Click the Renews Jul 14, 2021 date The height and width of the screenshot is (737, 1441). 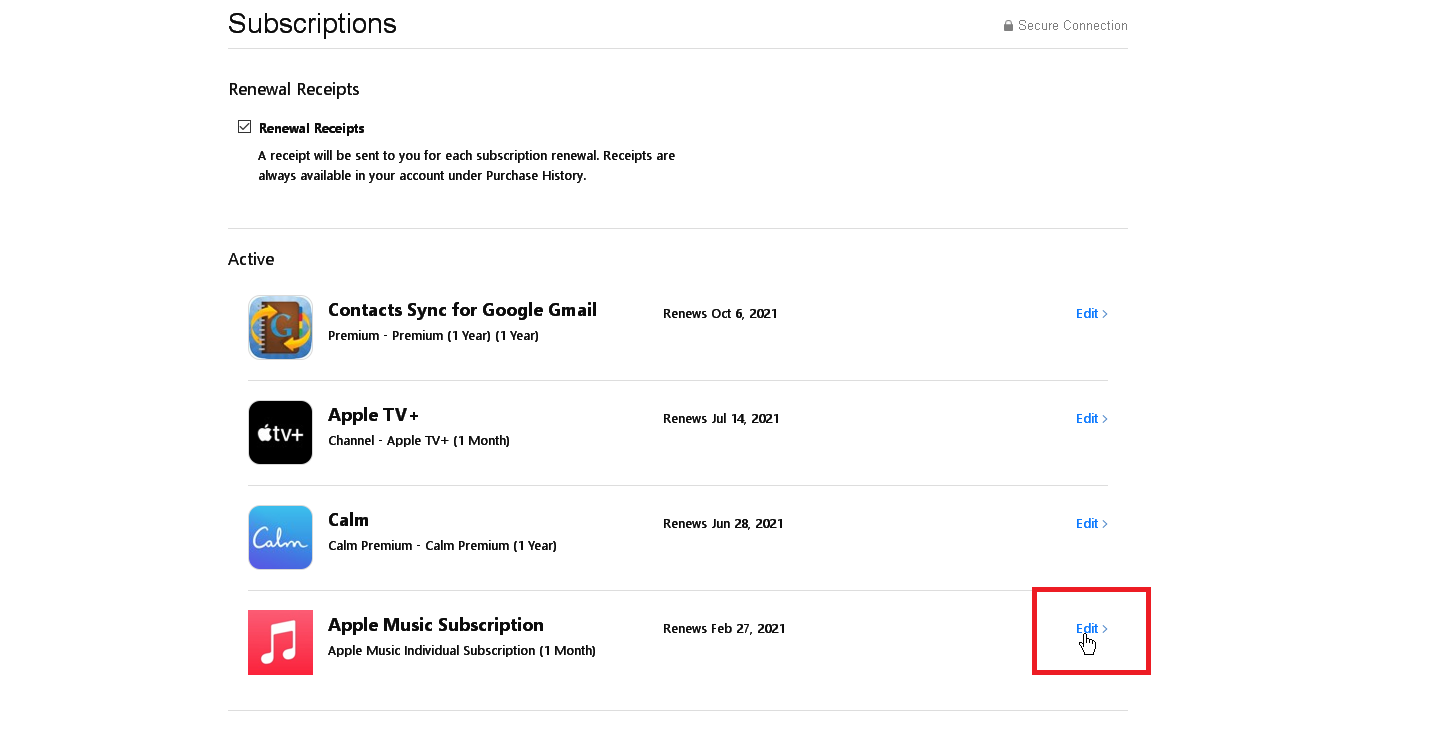click(x=721, y=418)
